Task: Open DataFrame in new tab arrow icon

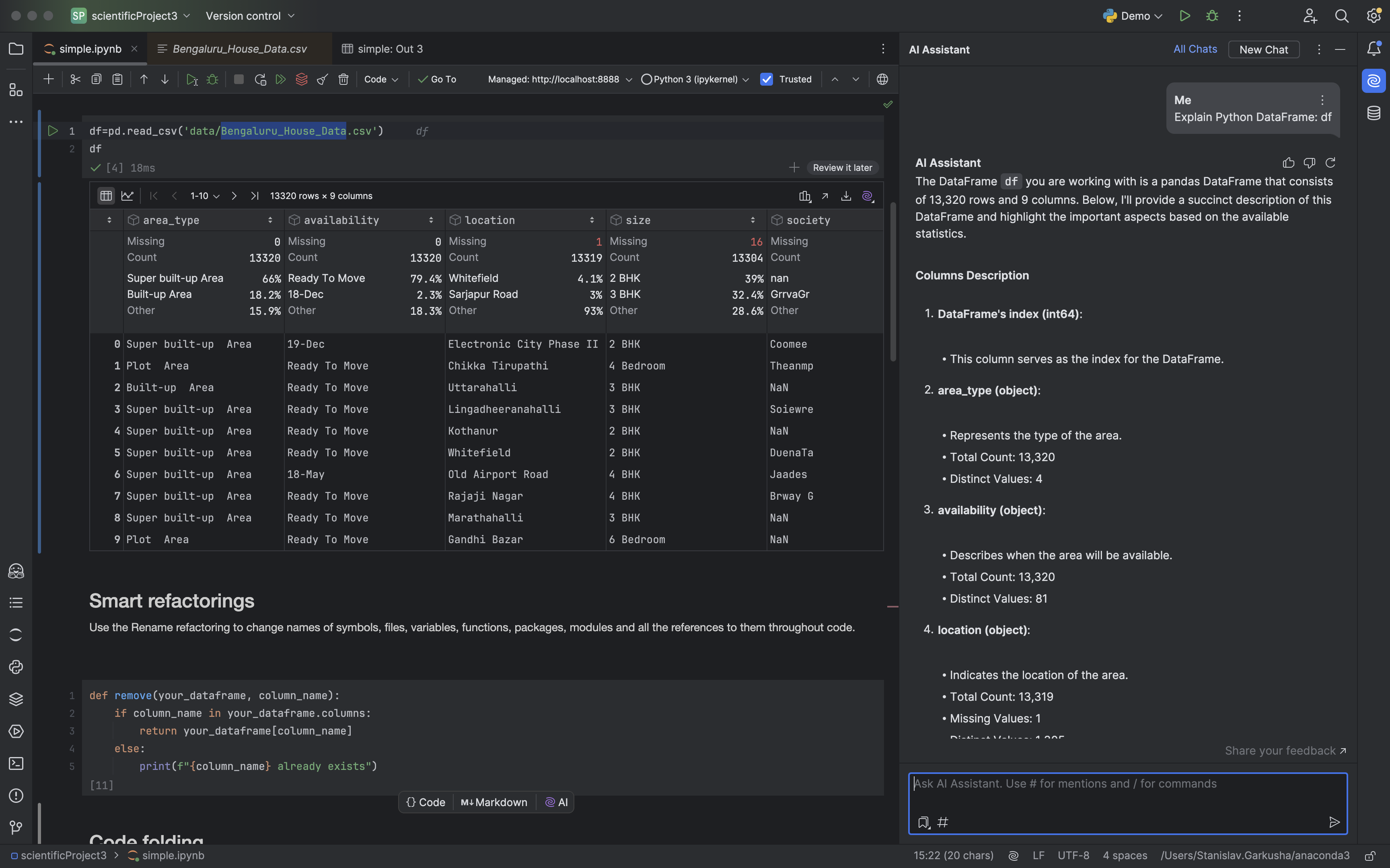Action: coord(825,196)
